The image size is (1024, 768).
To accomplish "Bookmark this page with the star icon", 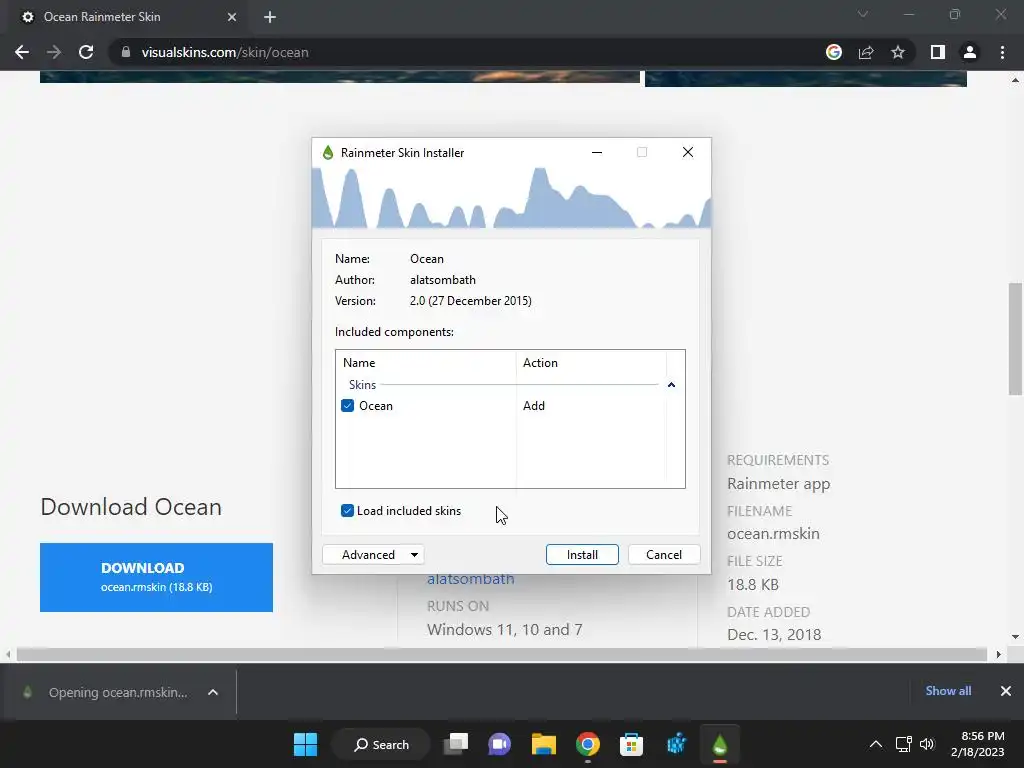I will [x=898, y=52].
